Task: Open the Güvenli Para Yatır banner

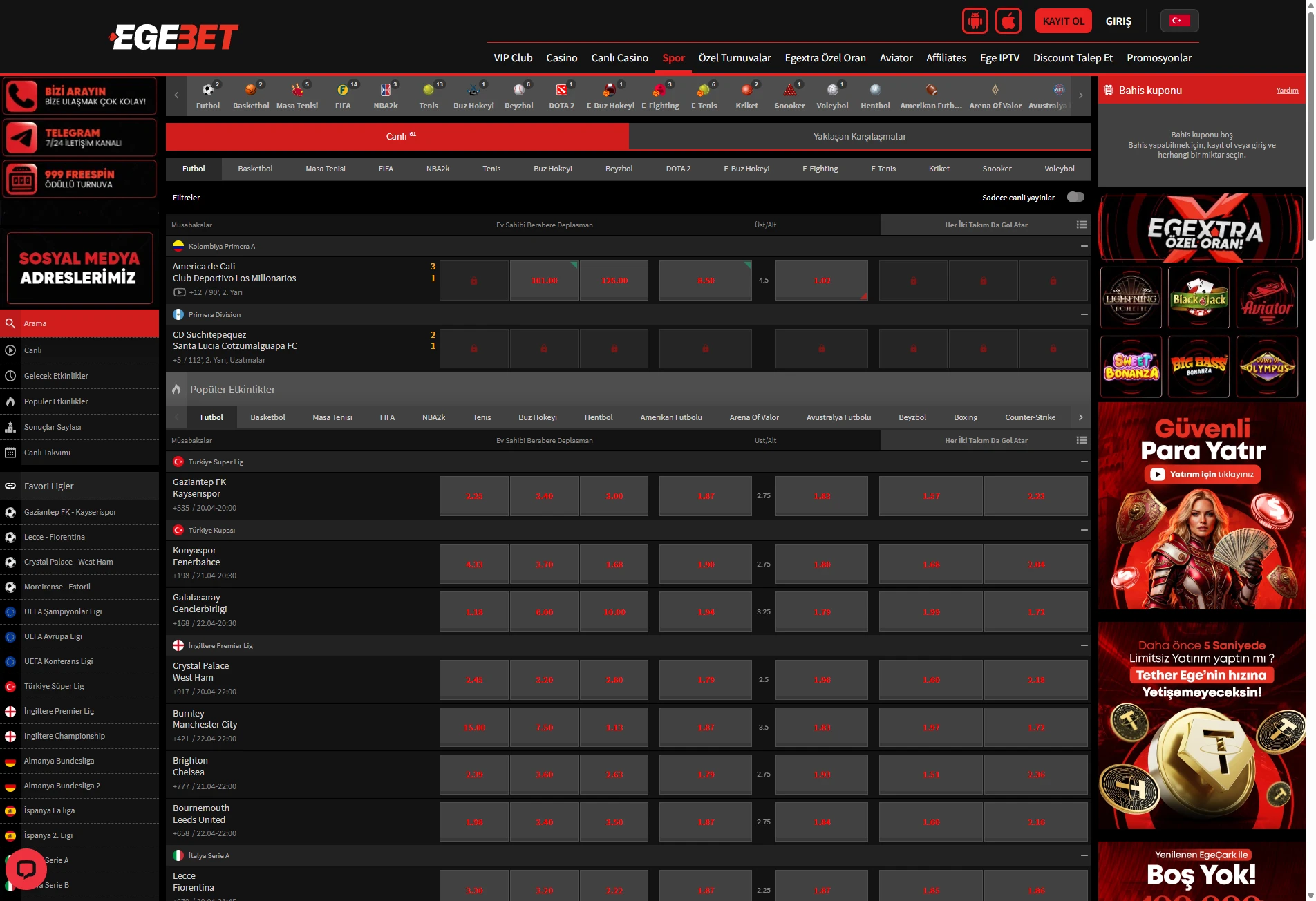Action: coord(1201,506)
